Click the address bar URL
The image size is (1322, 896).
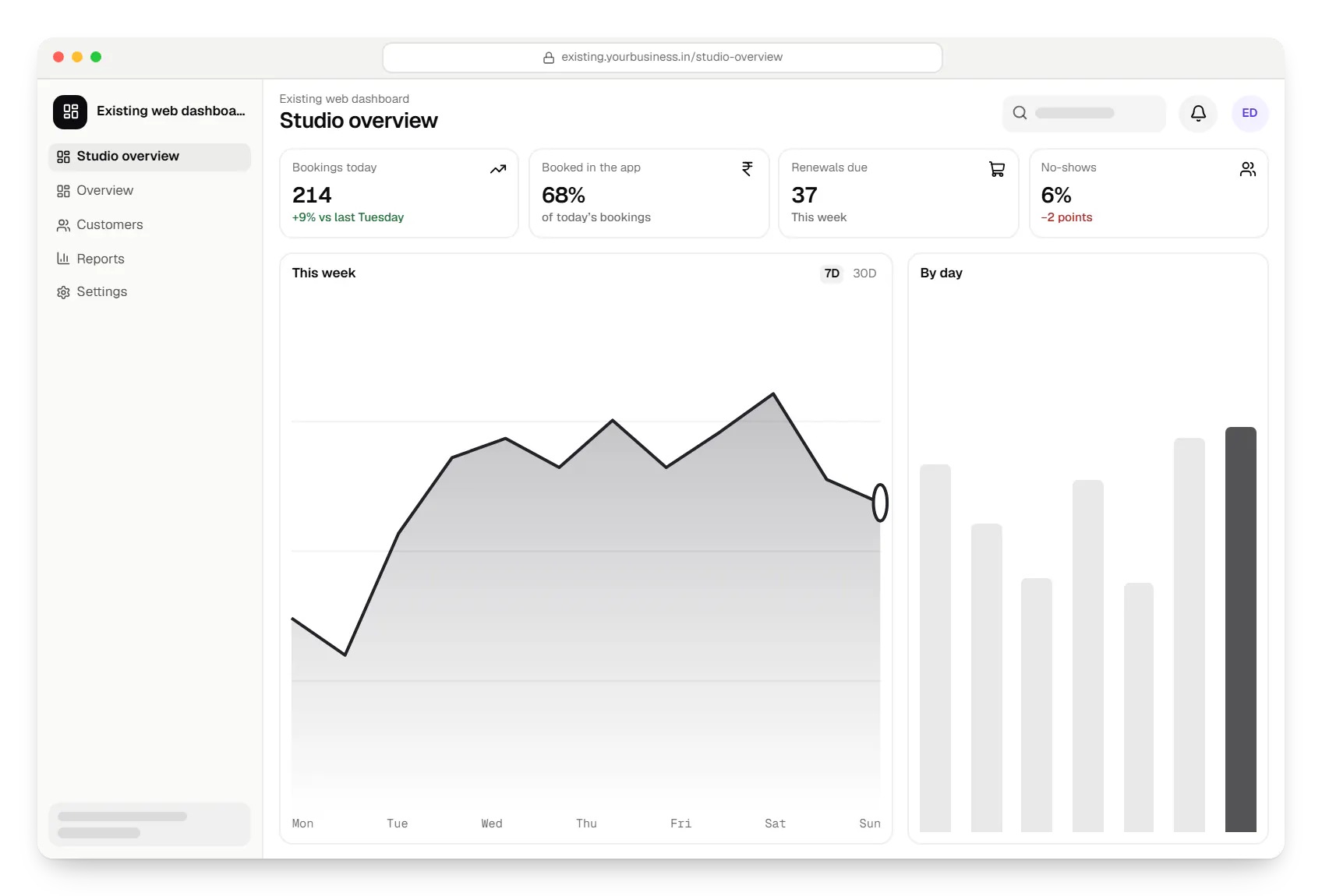[x=672, y=58]
